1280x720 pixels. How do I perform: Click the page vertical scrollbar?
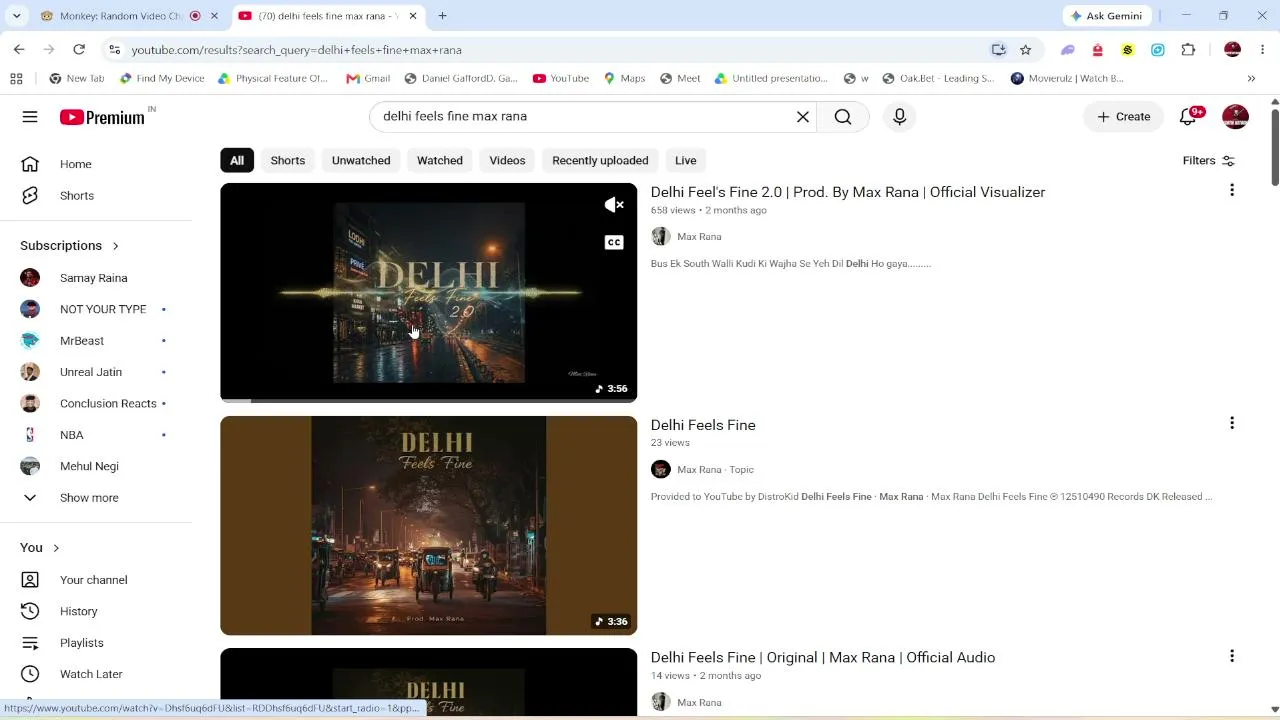point(1274,150)
